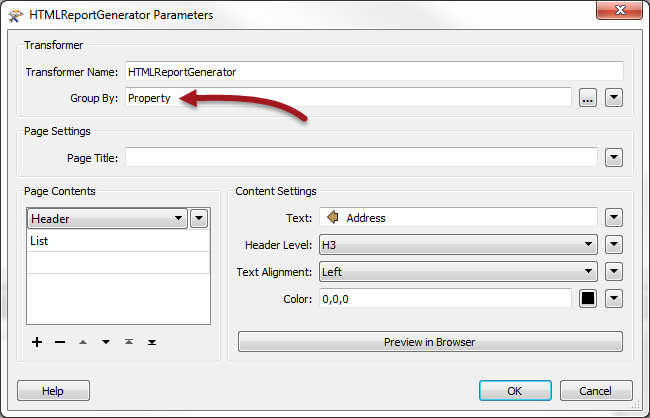Click into the Page Title field

pyautogui.click(x=361, y=158)
